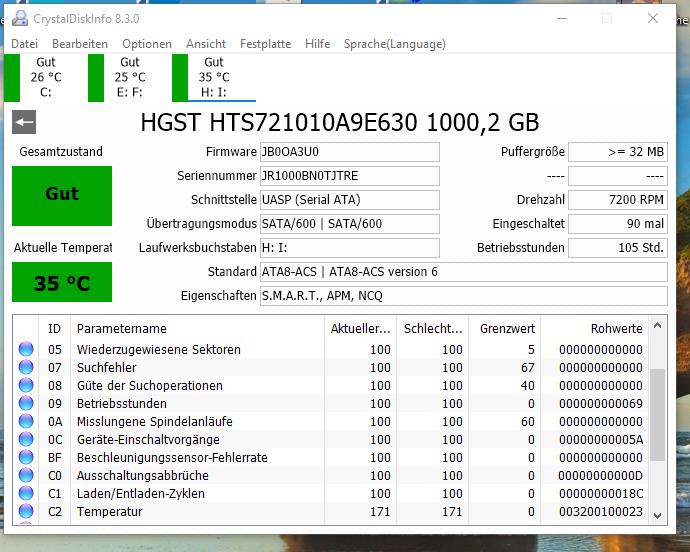The width and height of the screenshot is (690, 552).
Task: Open the Ansicht menu
Action: [x=206, y=44]
